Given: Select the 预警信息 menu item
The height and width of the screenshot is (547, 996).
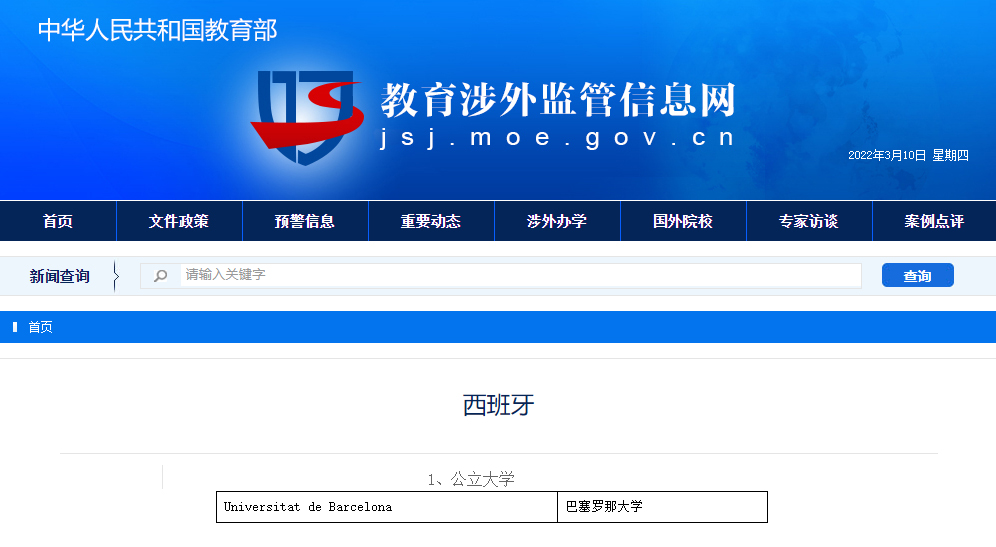Looking at the screenshot, I should (305, 221).
